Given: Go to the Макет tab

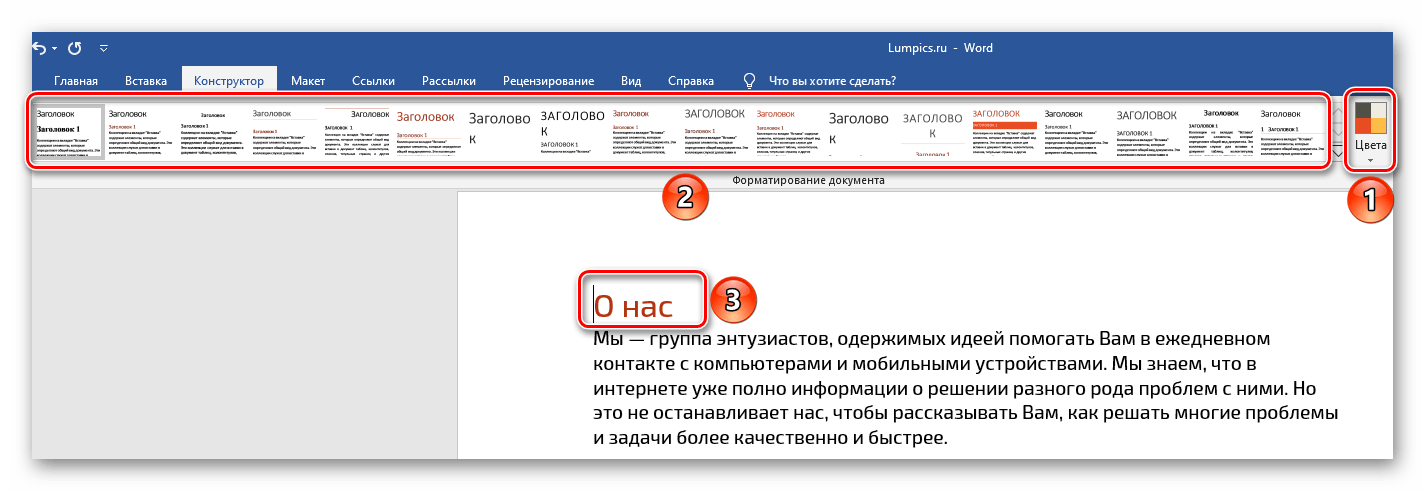Looking at the screenshot, I should tap(308, 81).
